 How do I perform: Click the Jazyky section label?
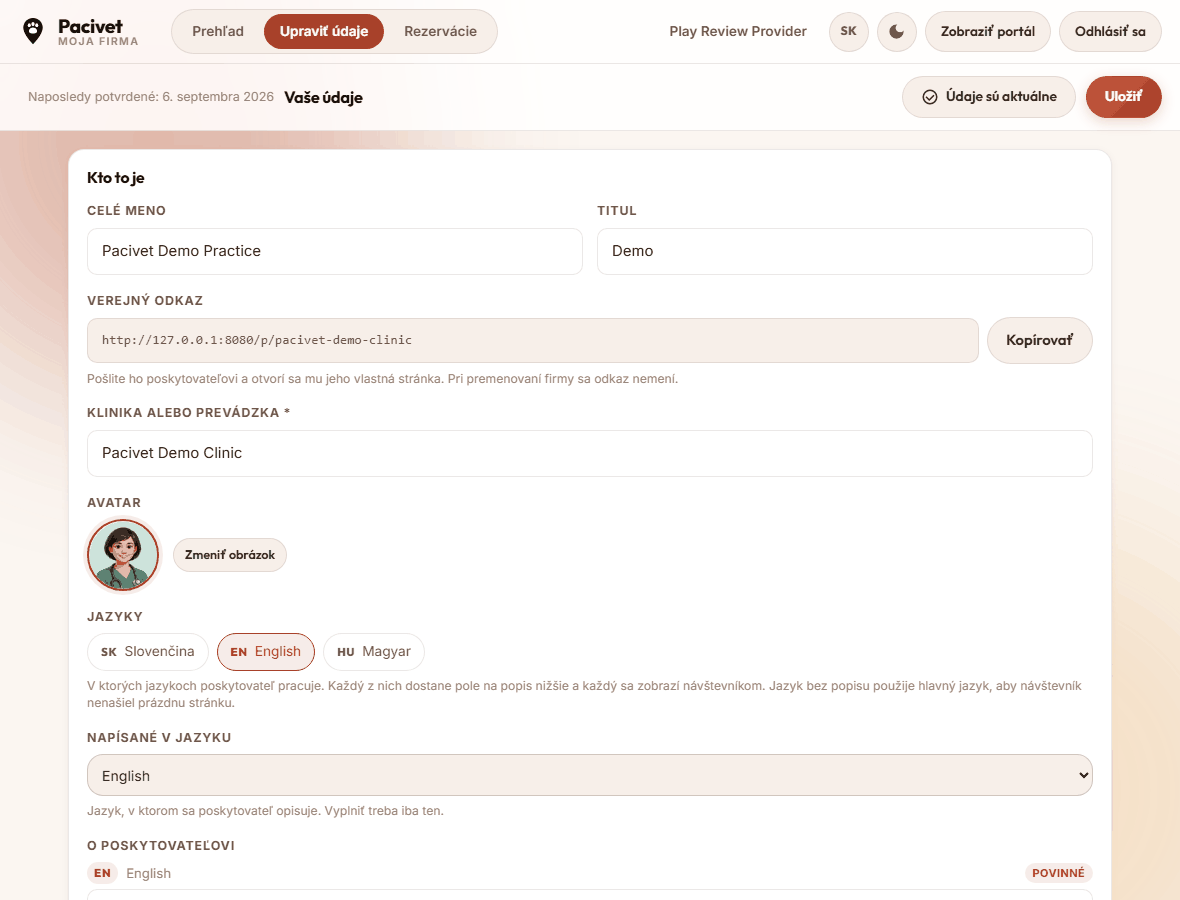pos(114,616)
